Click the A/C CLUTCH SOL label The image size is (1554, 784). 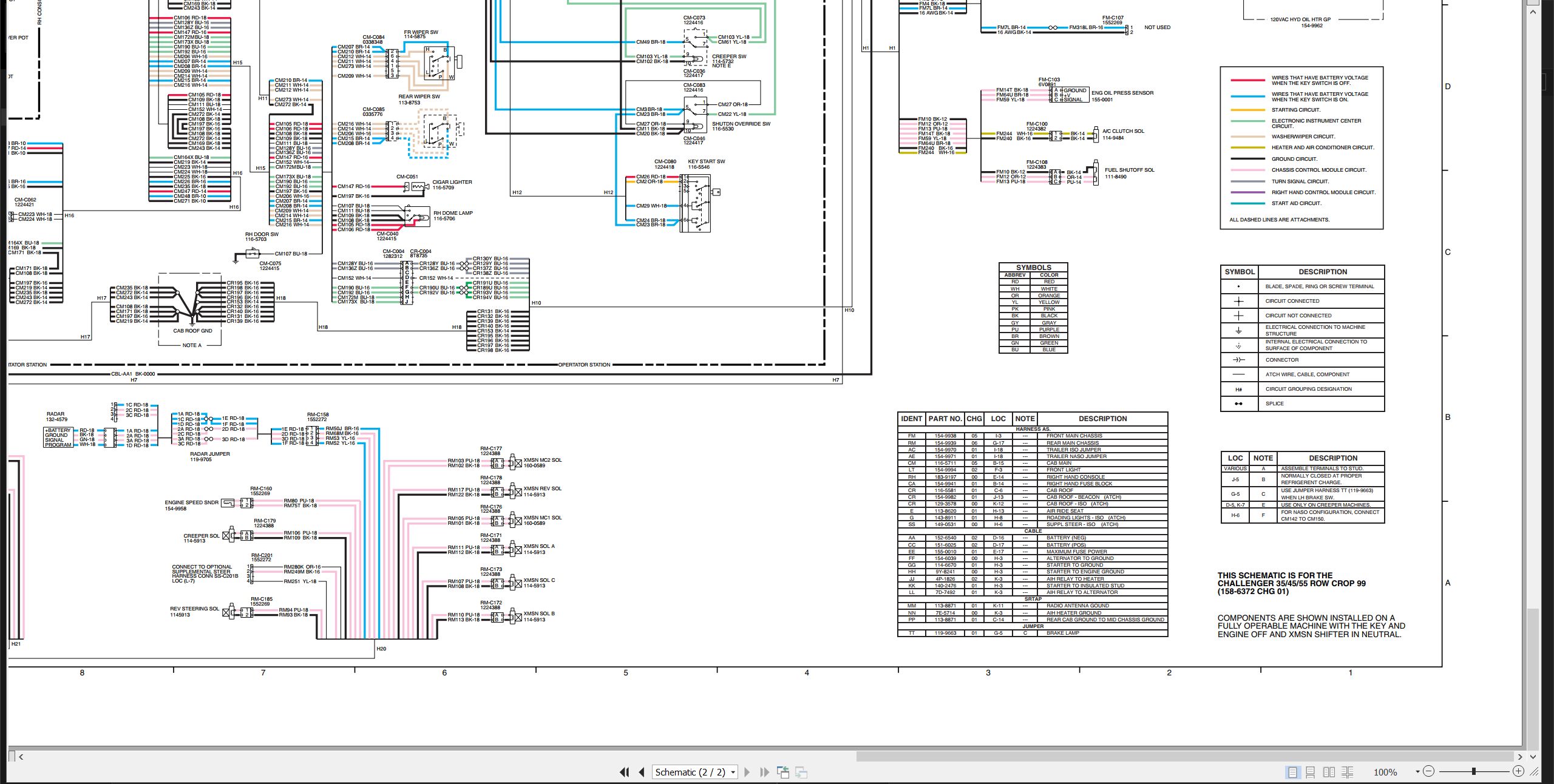[x=1122, y=131]
